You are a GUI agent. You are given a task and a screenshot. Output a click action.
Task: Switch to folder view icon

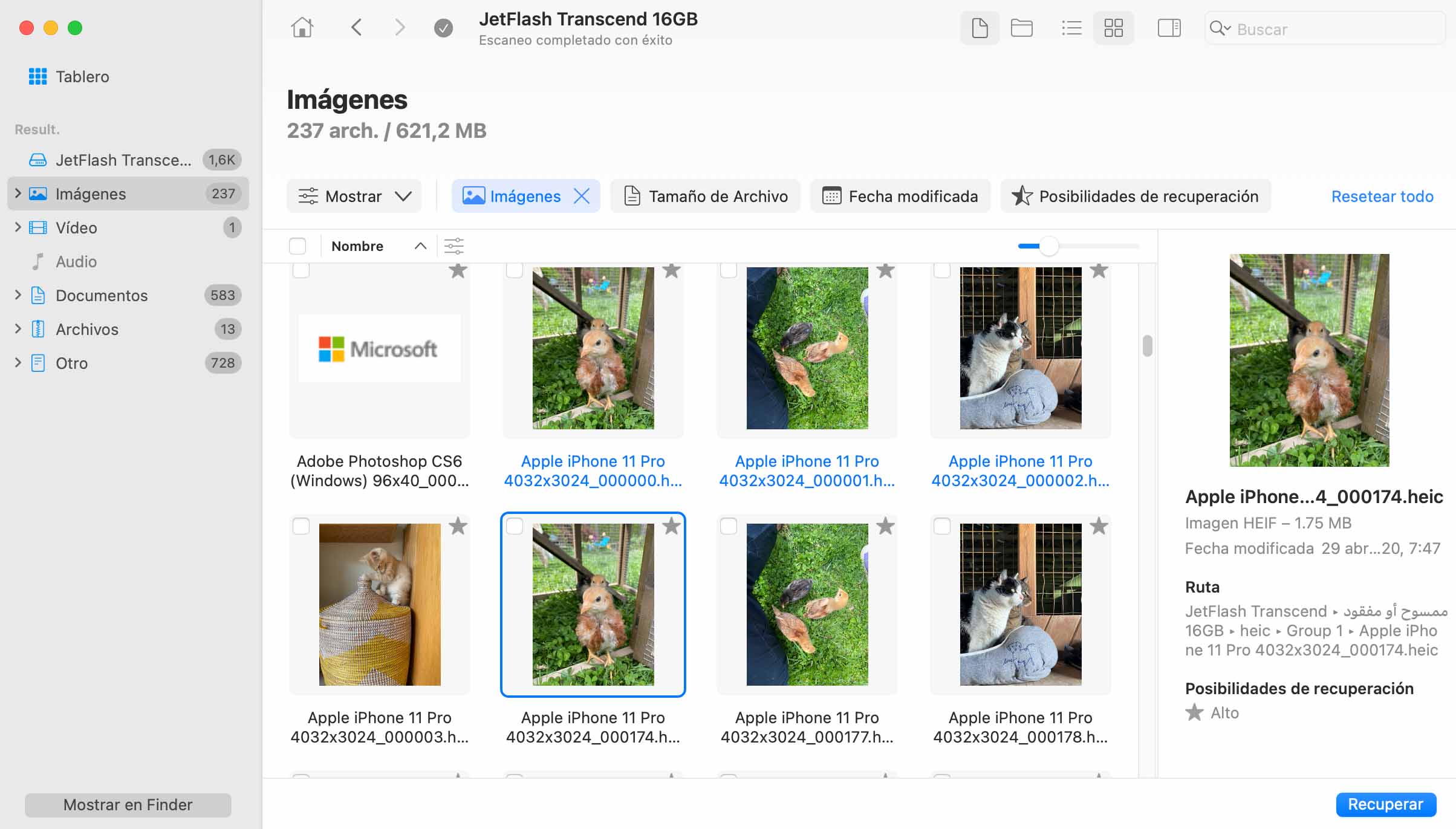tap(1021, 28)
